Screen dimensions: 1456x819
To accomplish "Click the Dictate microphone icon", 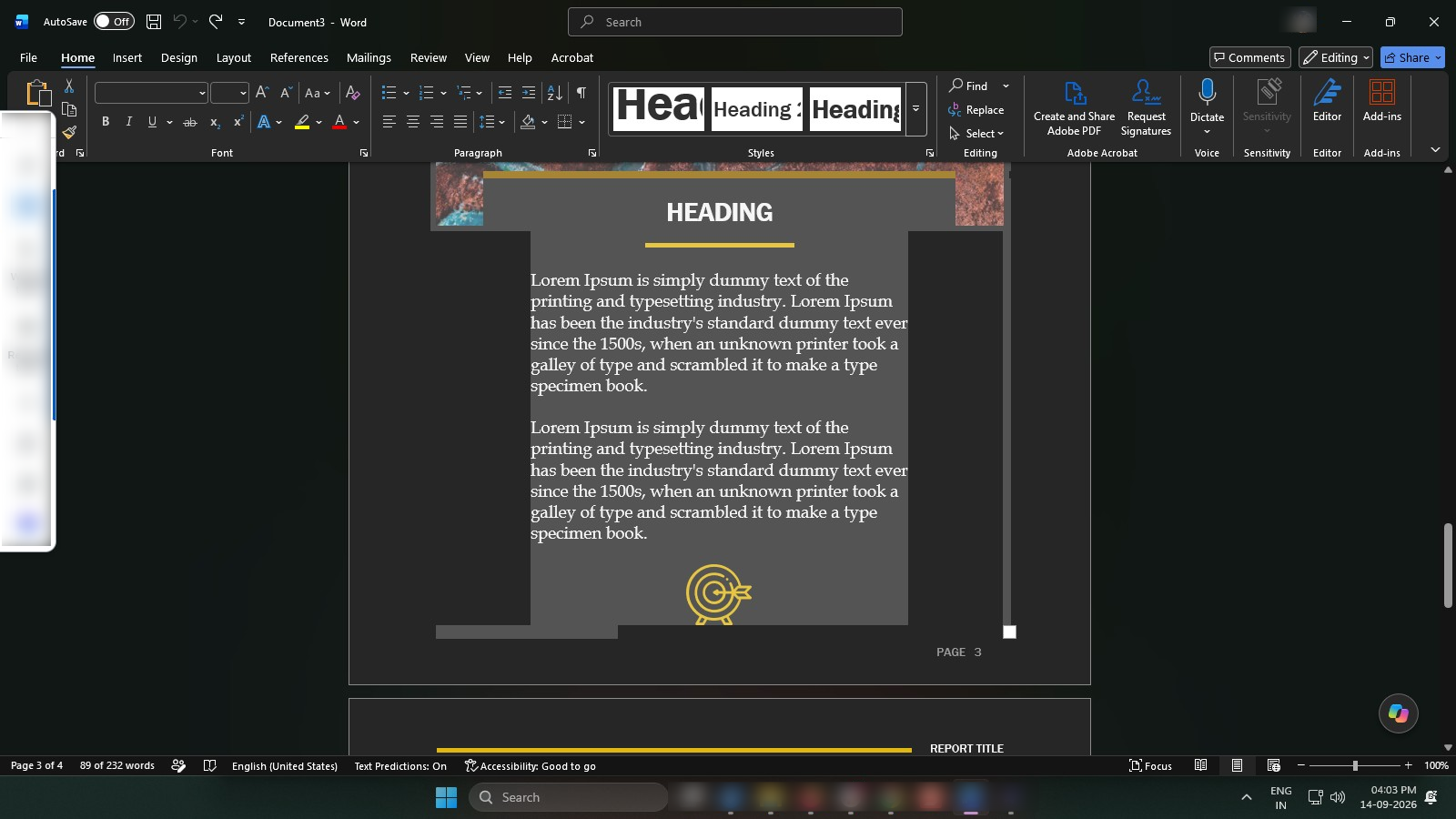I will [x=1207, y=92].
